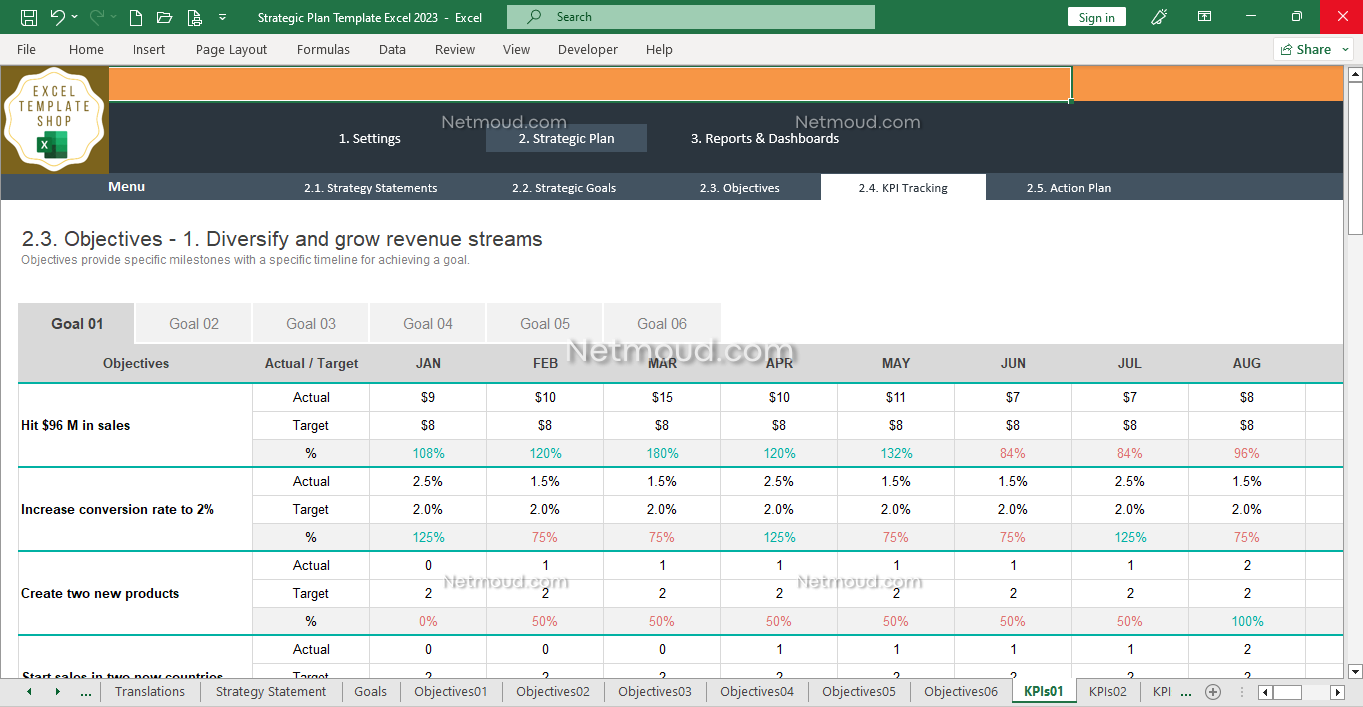Select the Page Layout ribbon tab
Image resolution: width=1363 pixels, height=707 pixels.
click(x=232, y=50)
